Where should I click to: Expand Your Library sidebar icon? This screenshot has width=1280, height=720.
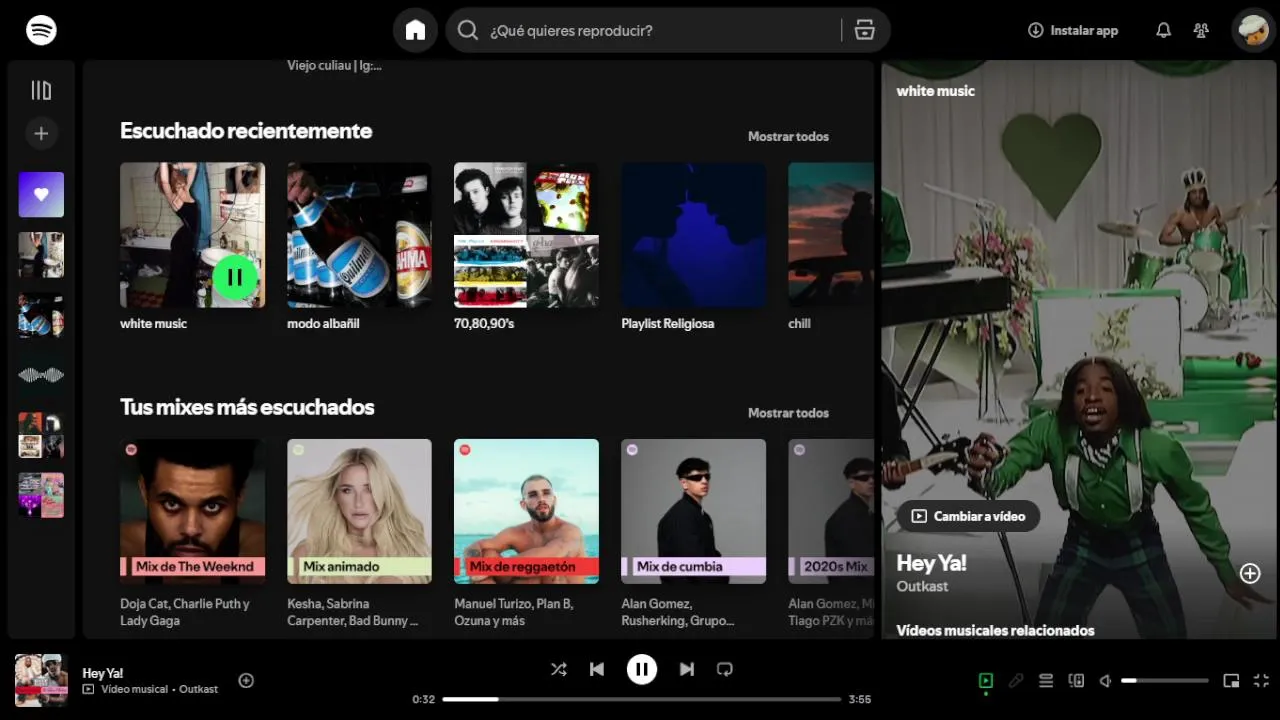41,91
